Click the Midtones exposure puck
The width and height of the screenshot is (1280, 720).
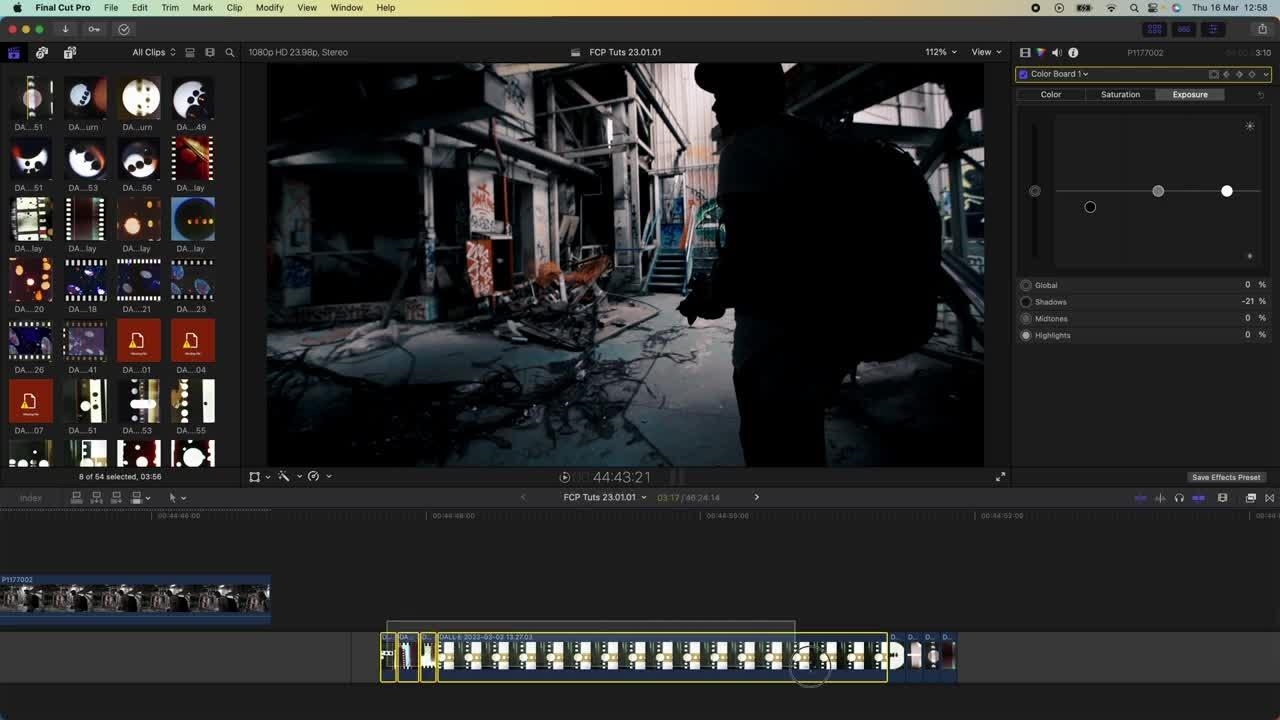tap(1158, 191)
